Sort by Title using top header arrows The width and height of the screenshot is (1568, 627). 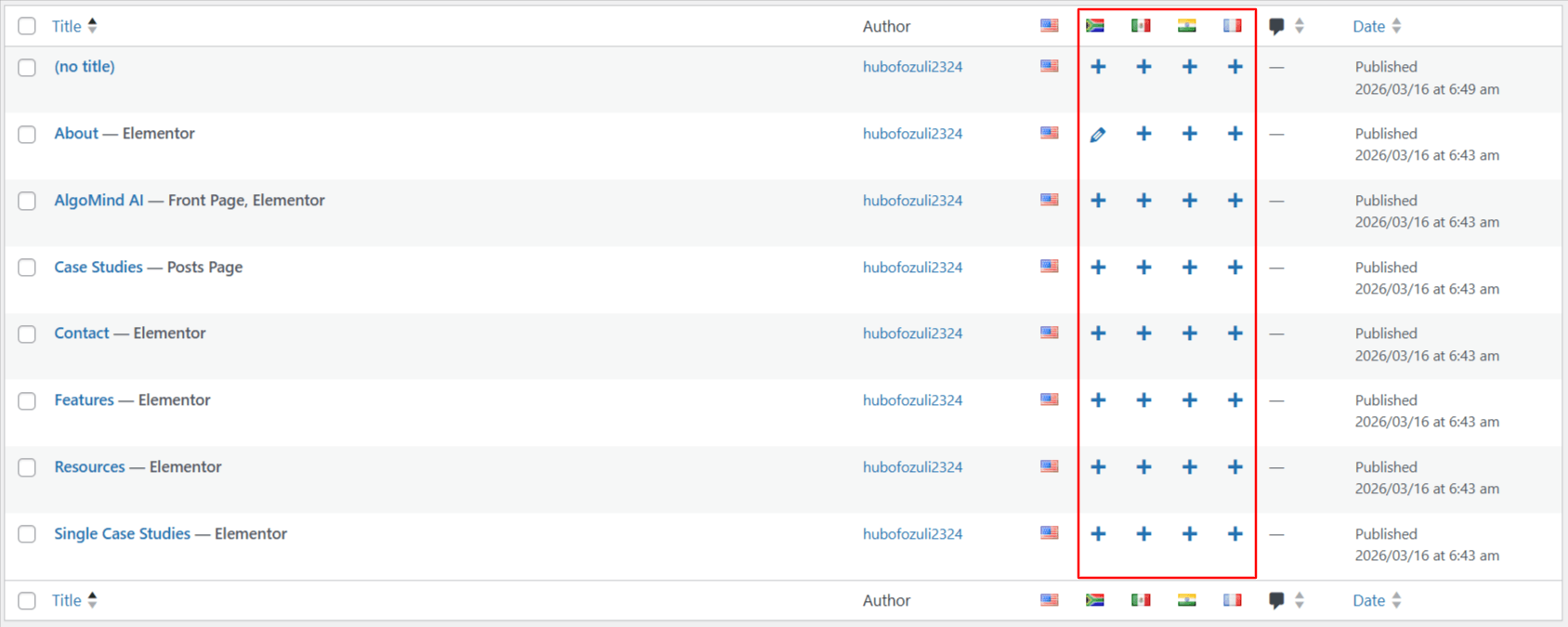[92, 26]
